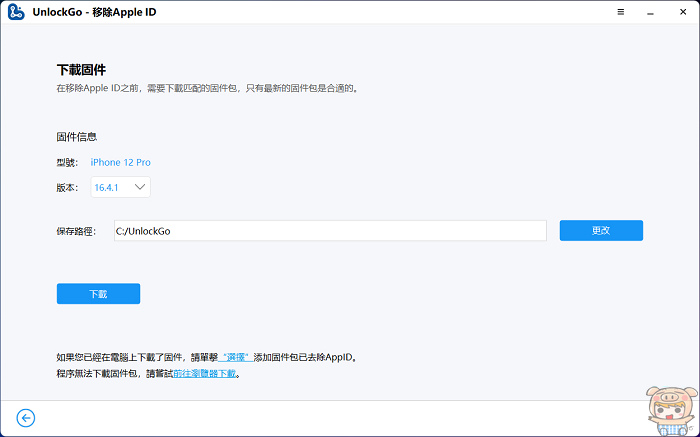Click the 下載固件 heading

pyautogui.click(x=81, y=70)
